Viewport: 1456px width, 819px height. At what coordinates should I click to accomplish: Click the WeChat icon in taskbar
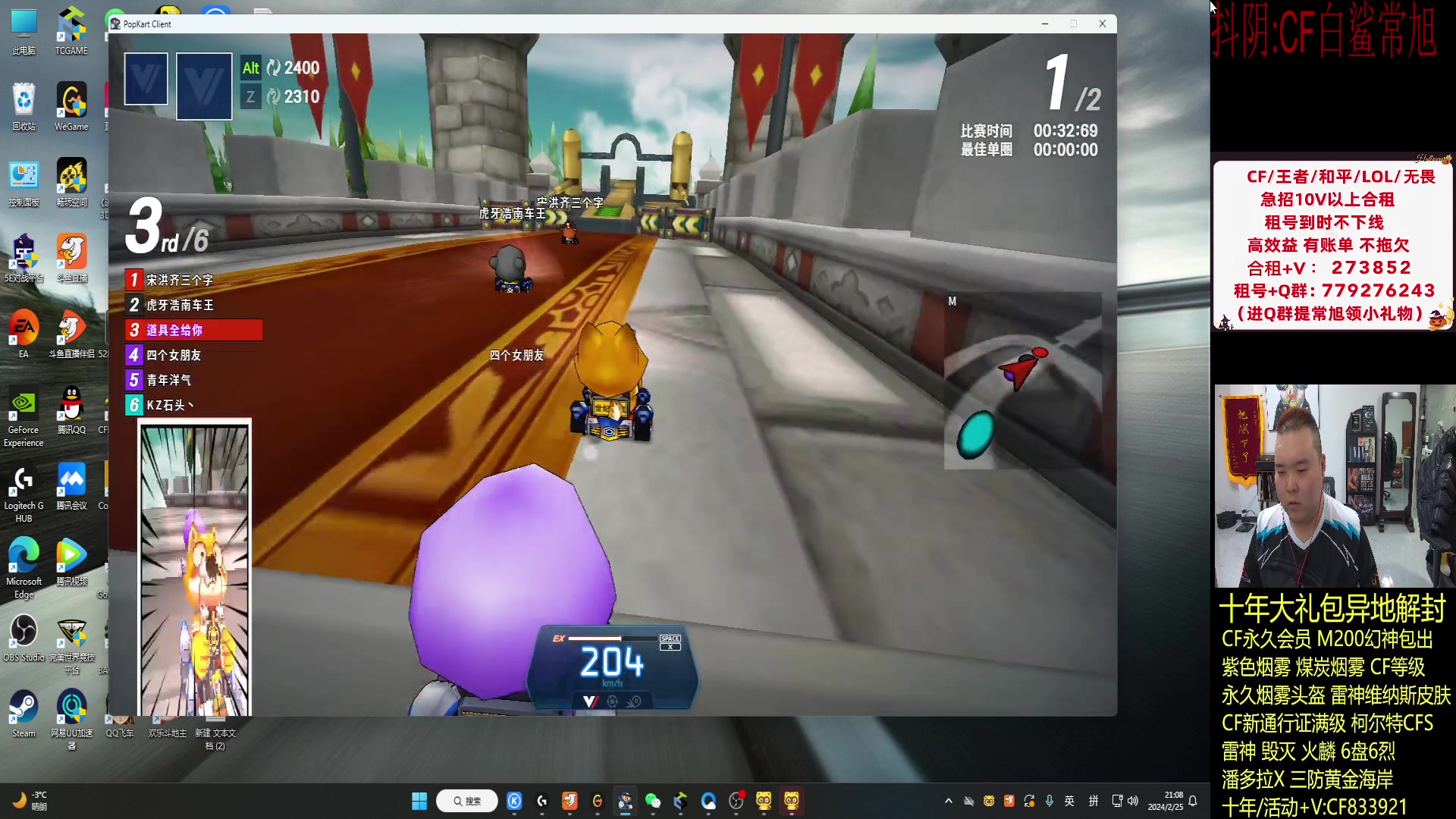(x=653, y=801)
